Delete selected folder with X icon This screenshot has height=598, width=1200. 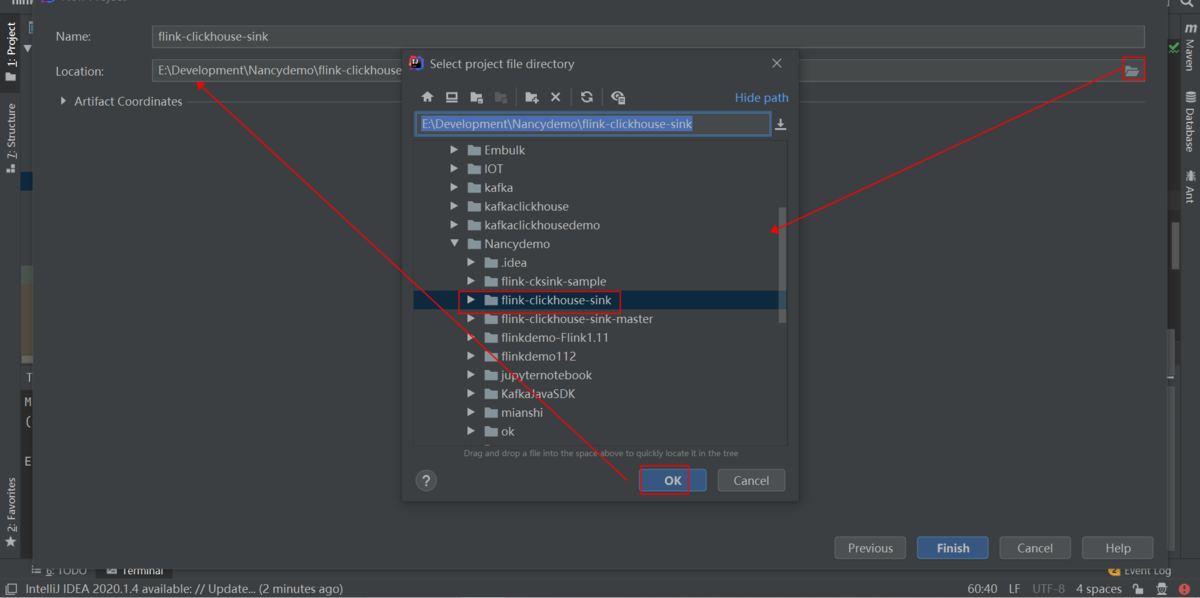tap(556, 97)
